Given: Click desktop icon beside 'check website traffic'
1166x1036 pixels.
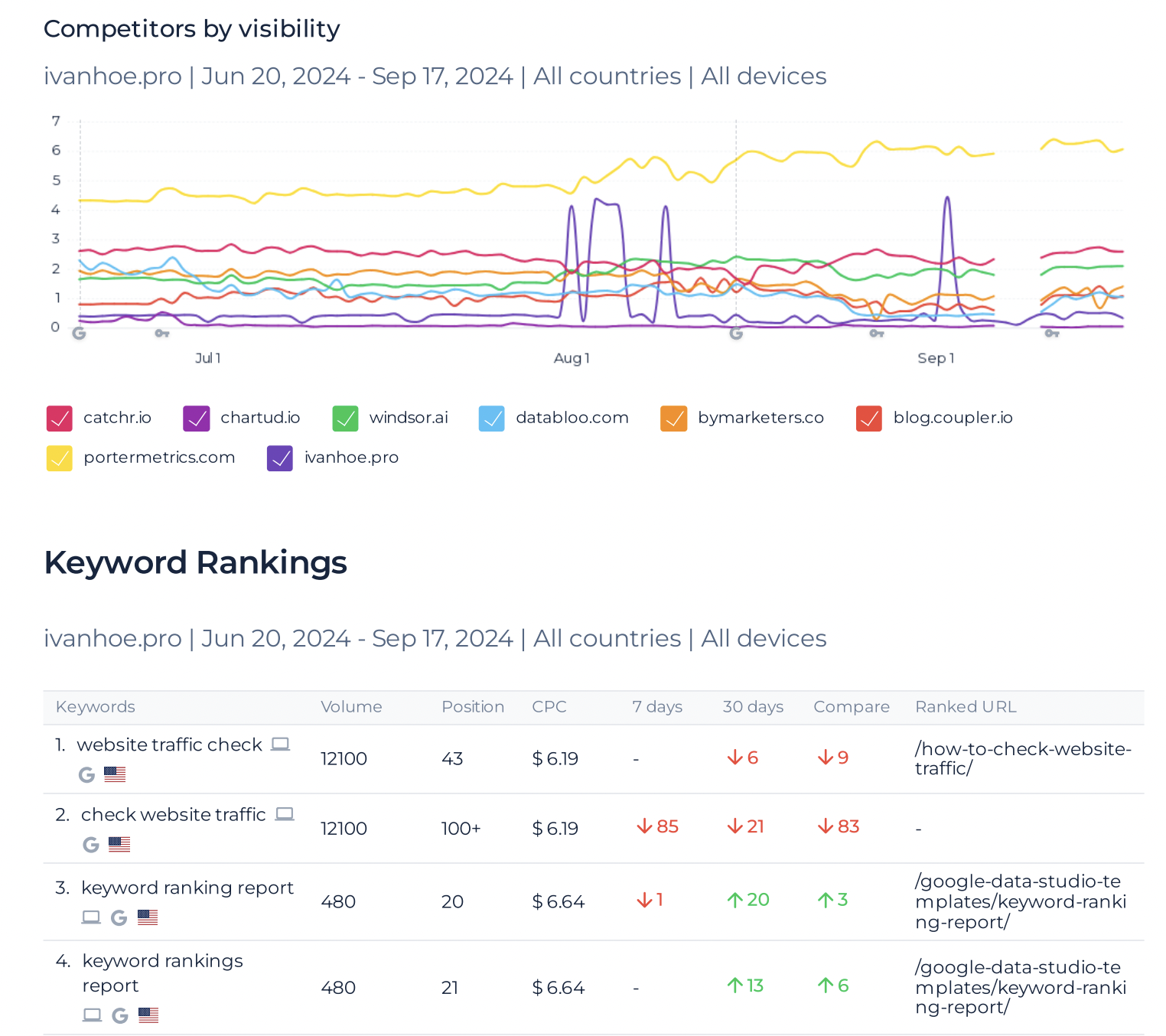Looking at the screenshot, I should [285, 813].
